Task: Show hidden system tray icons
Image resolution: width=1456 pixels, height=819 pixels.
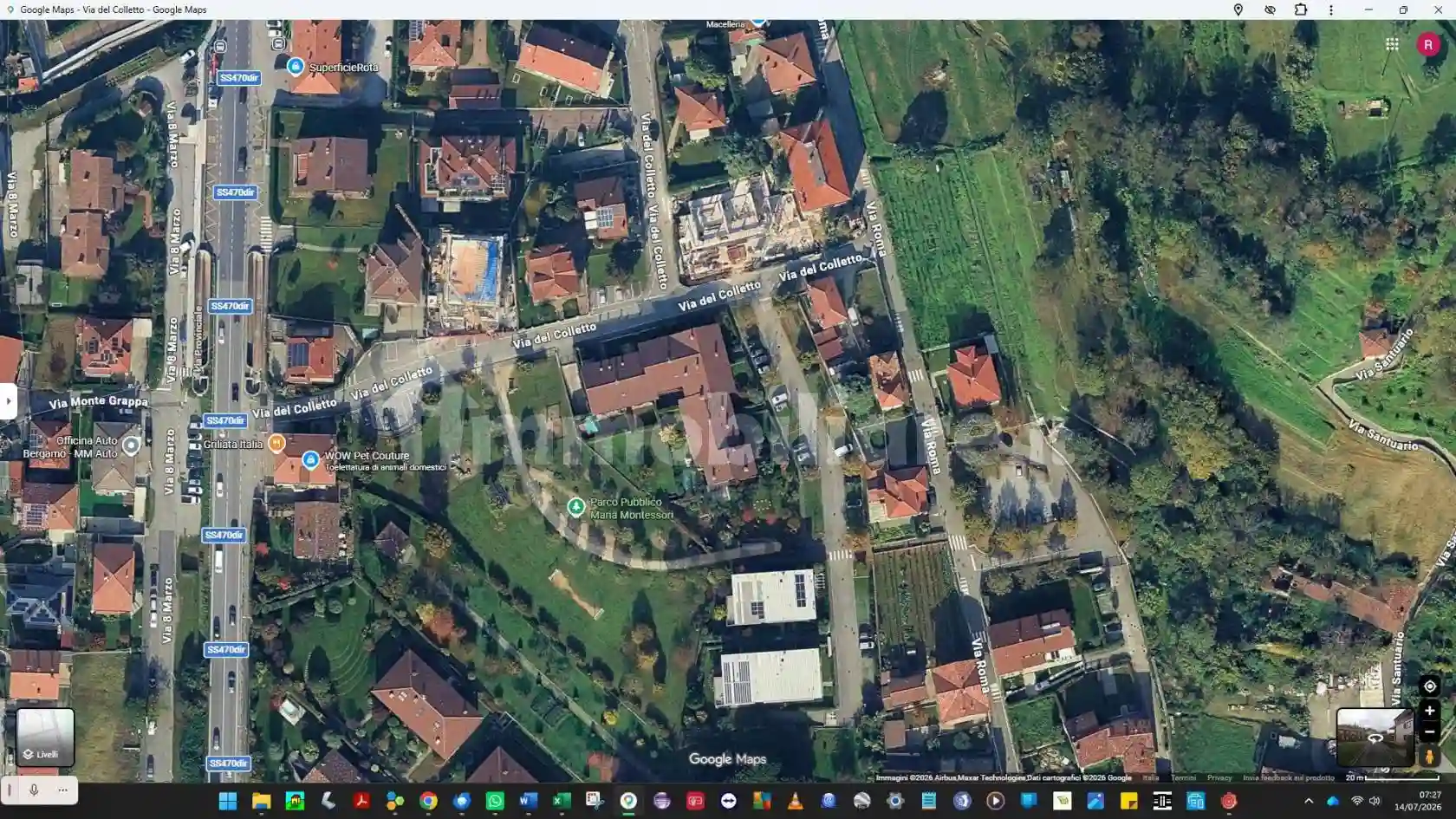Action: point(1309,801)
